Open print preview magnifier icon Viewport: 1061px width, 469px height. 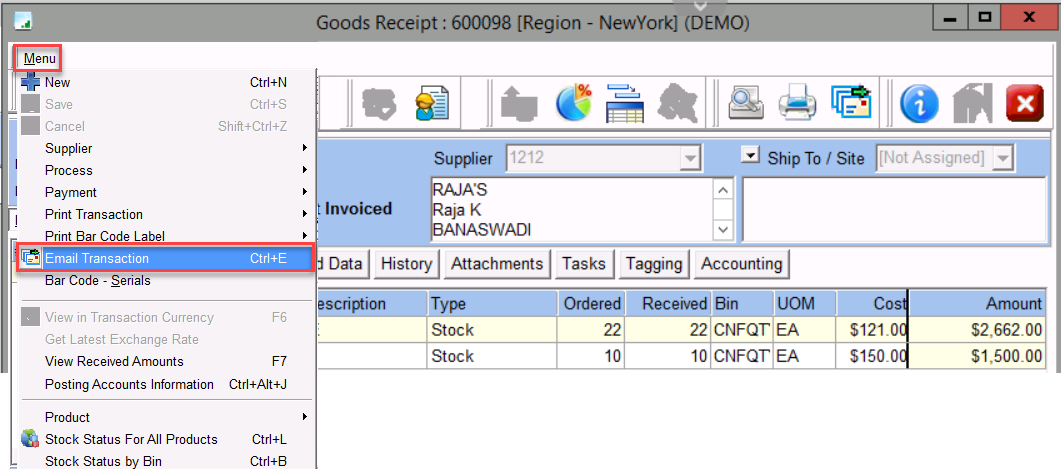coord(747,103)
